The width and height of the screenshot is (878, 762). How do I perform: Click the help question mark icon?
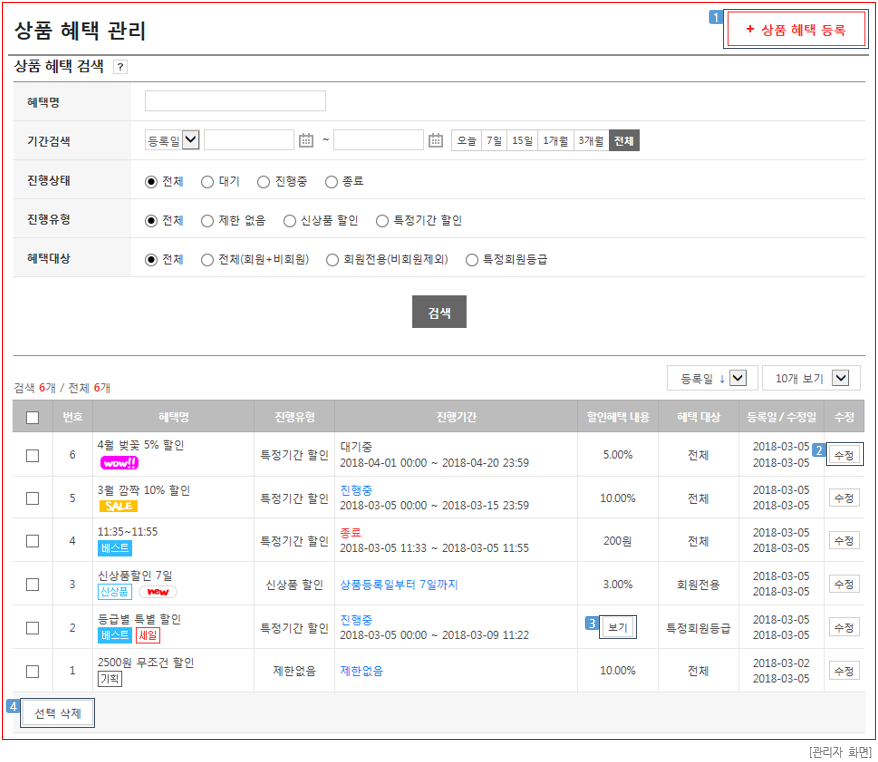[120, 67]
